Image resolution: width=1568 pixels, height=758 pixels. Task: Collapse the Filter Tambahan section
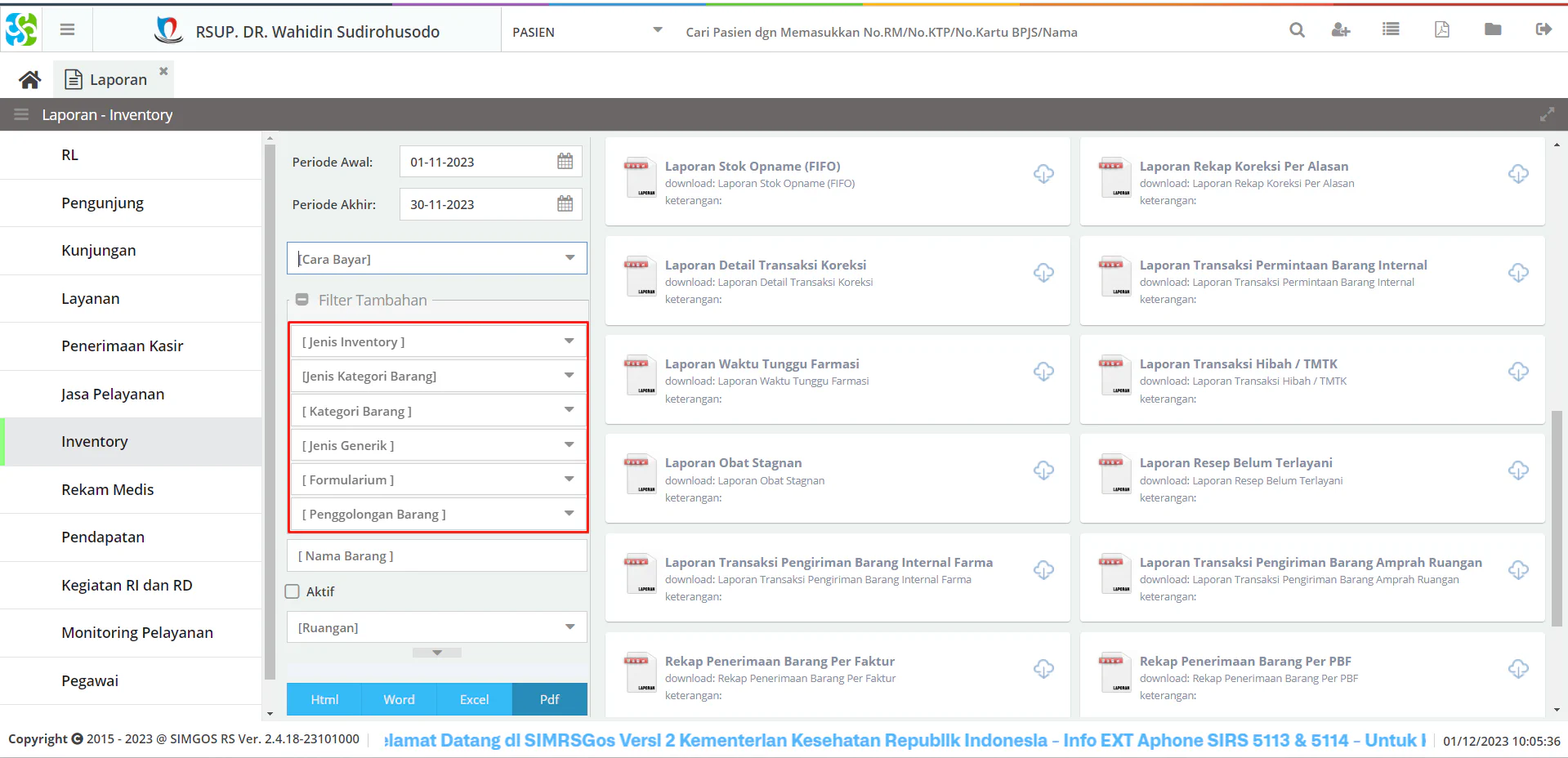(x=302, y=300)
